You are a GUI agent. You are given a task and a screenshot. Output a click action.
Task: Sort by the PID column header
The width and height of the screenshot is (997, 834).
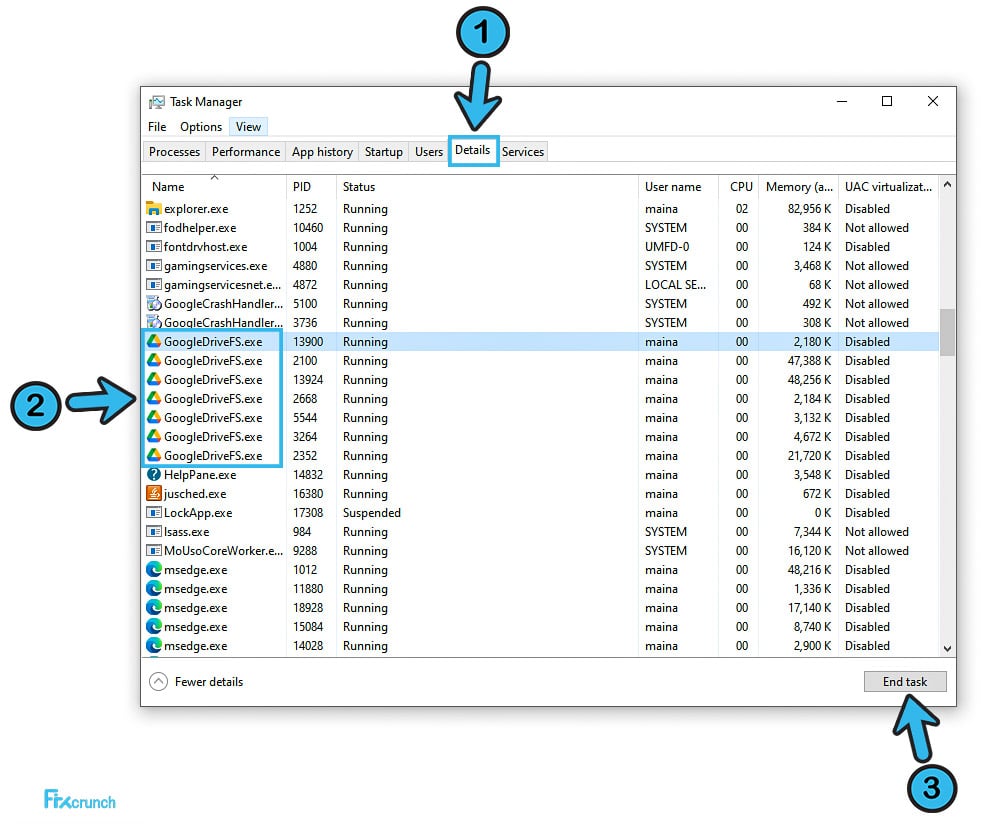tap(311, 187)
